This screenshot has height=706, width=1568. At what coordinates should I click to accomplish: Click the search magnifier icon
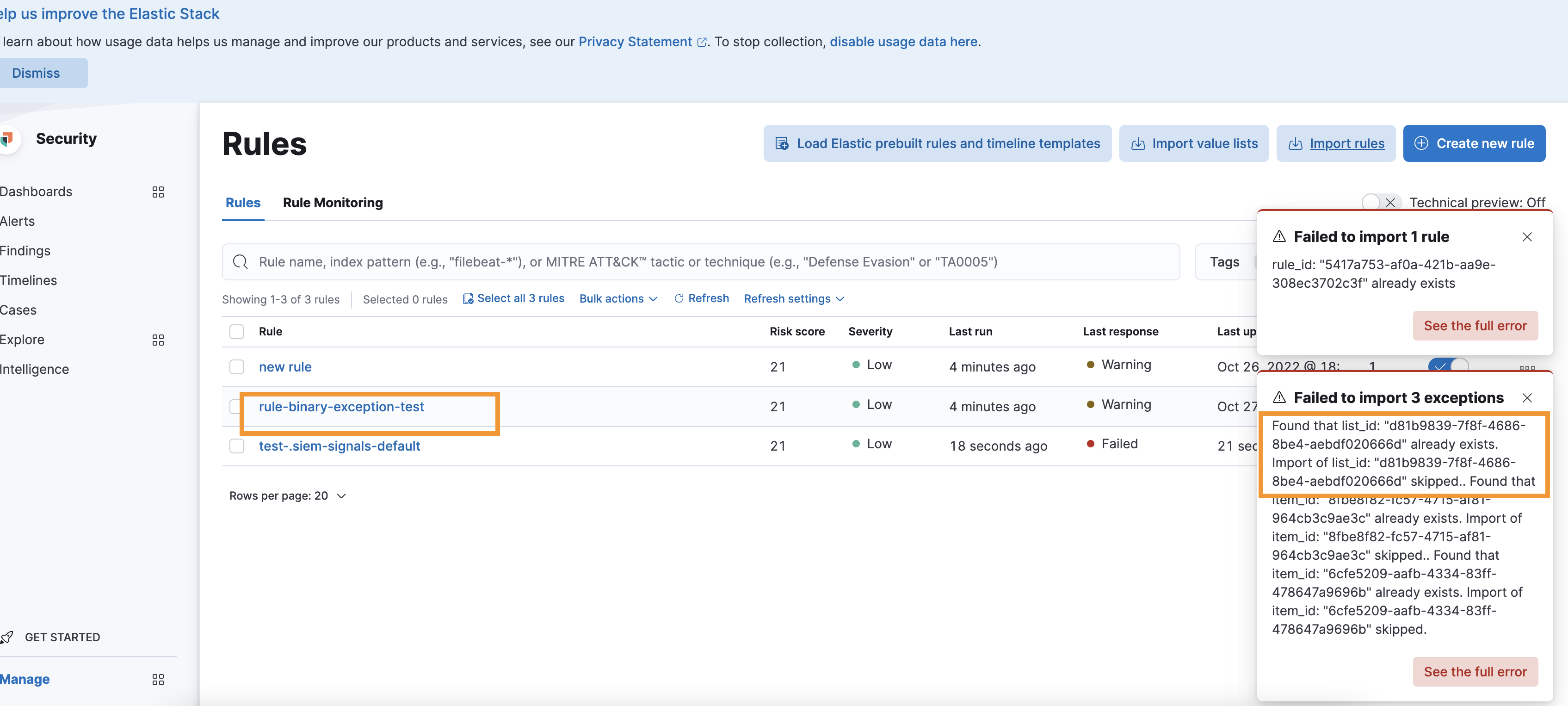click(241, 262)
